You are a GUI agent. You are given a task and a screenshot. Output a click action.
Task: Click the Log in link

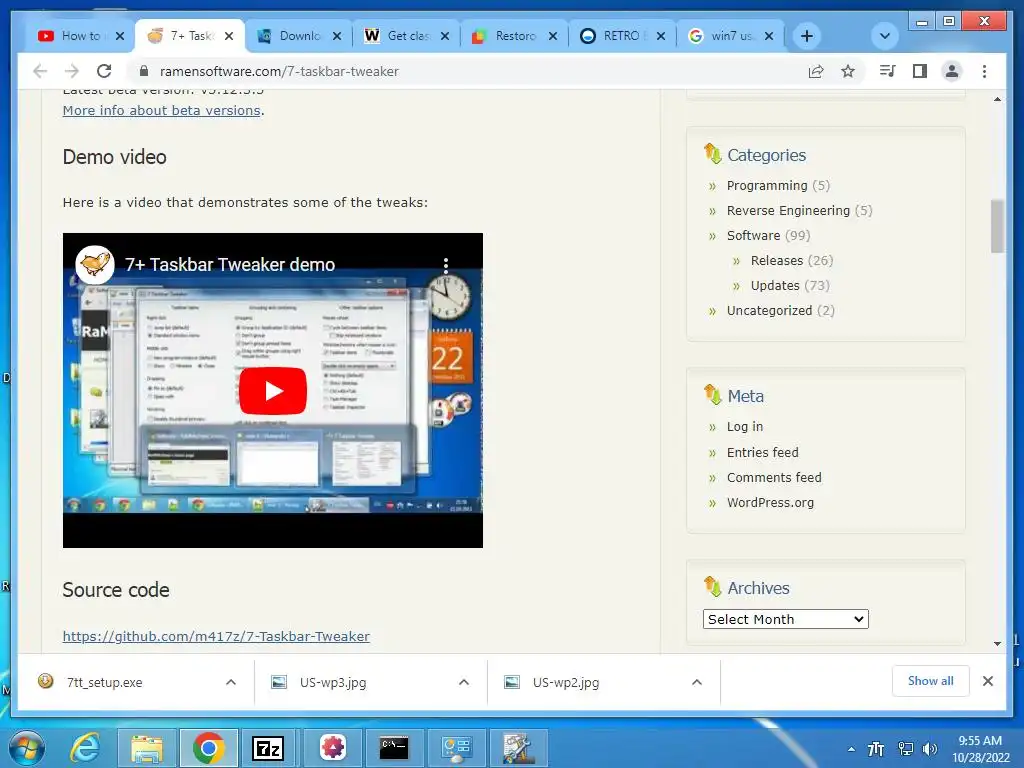(x=744, y=426)
